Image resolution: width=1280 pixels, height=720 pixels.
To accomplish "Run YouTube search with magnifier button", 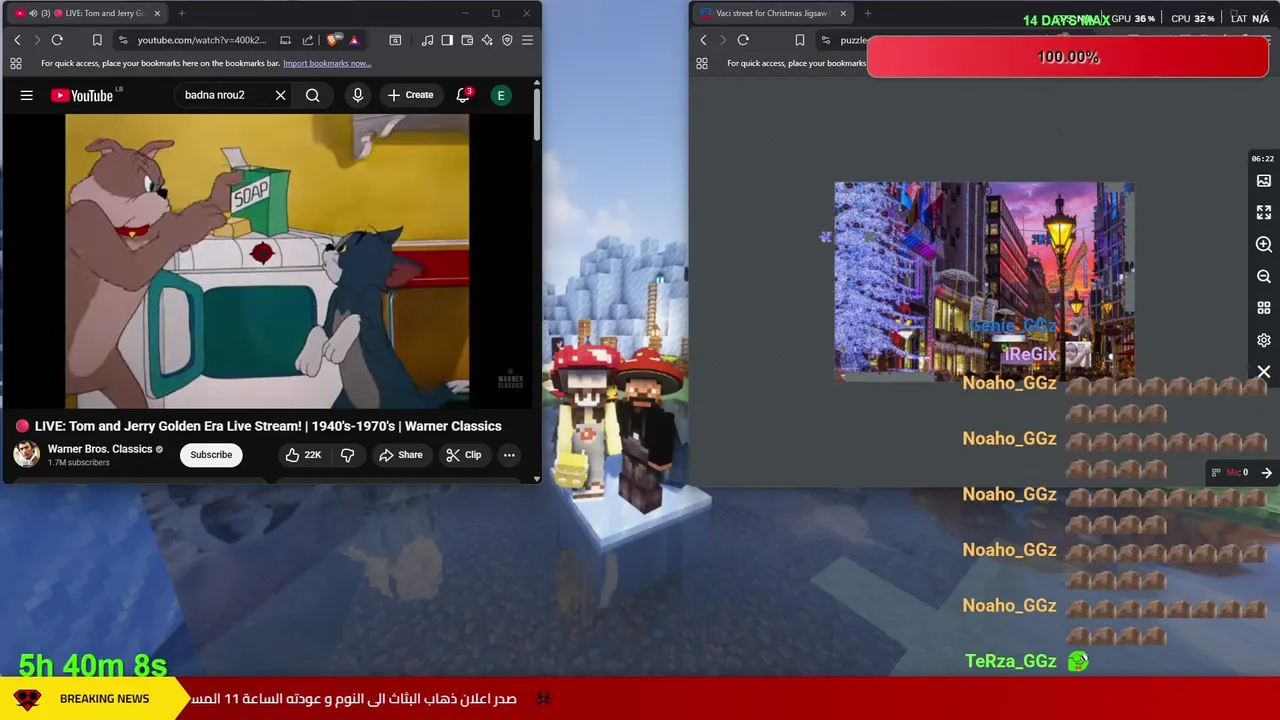I will click(x=313, y=95).
